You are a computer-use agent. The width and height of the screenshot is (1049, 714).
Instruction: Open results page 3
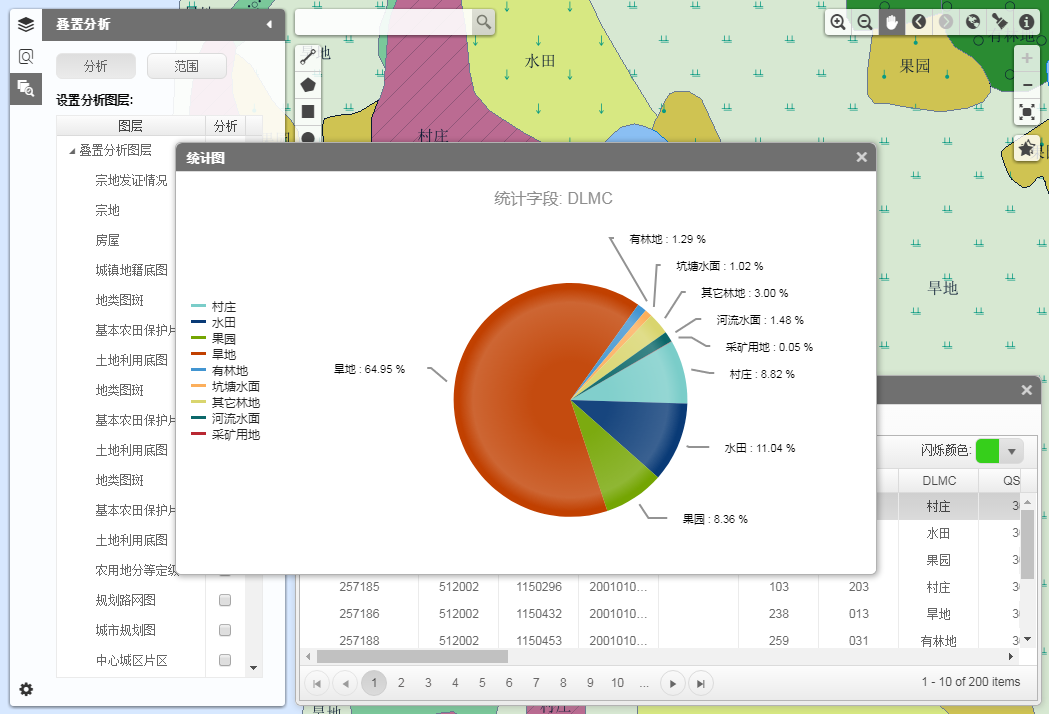428,683
